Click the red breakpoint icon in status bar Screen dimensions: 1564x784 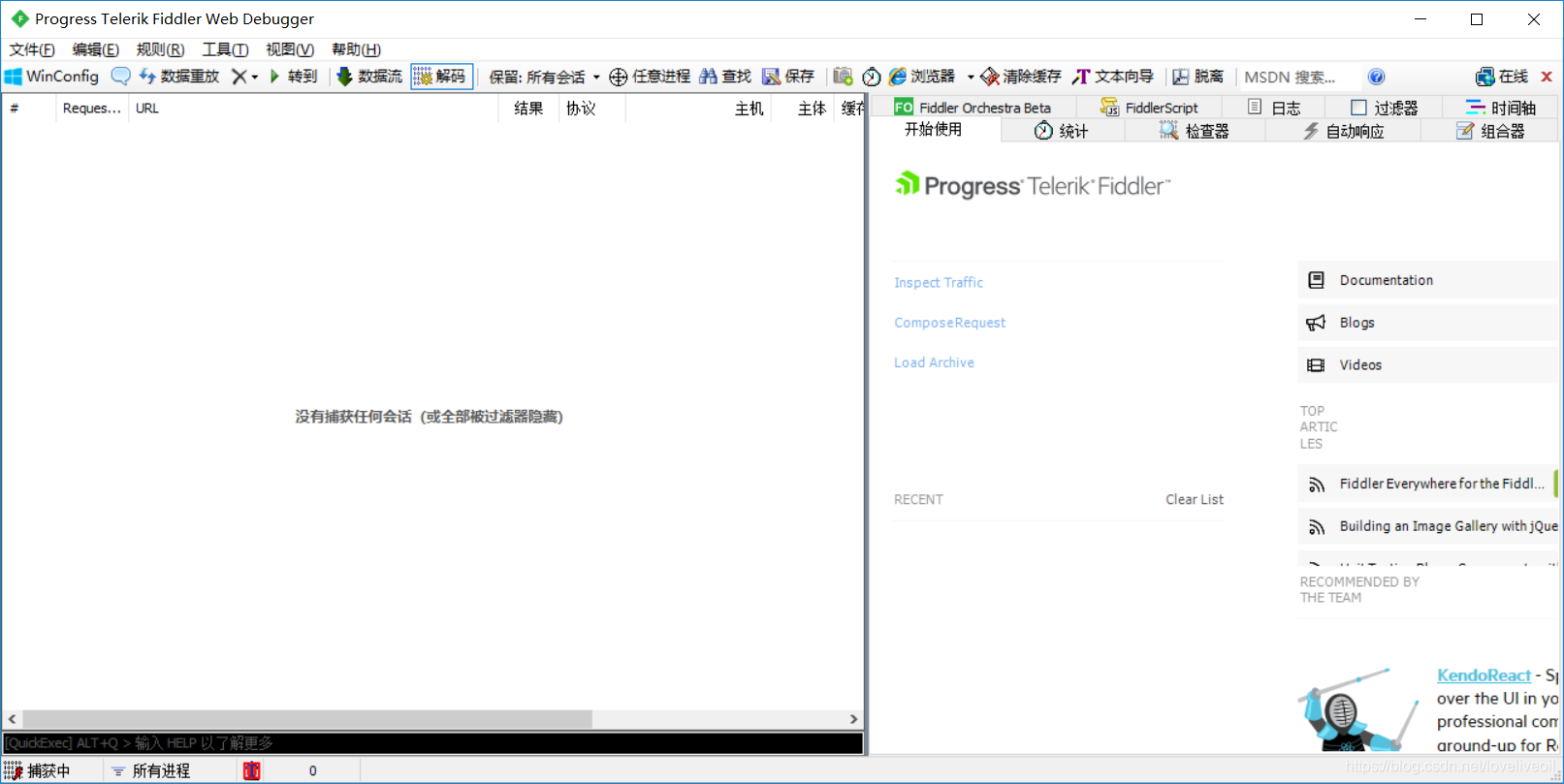tap(252, 771)
